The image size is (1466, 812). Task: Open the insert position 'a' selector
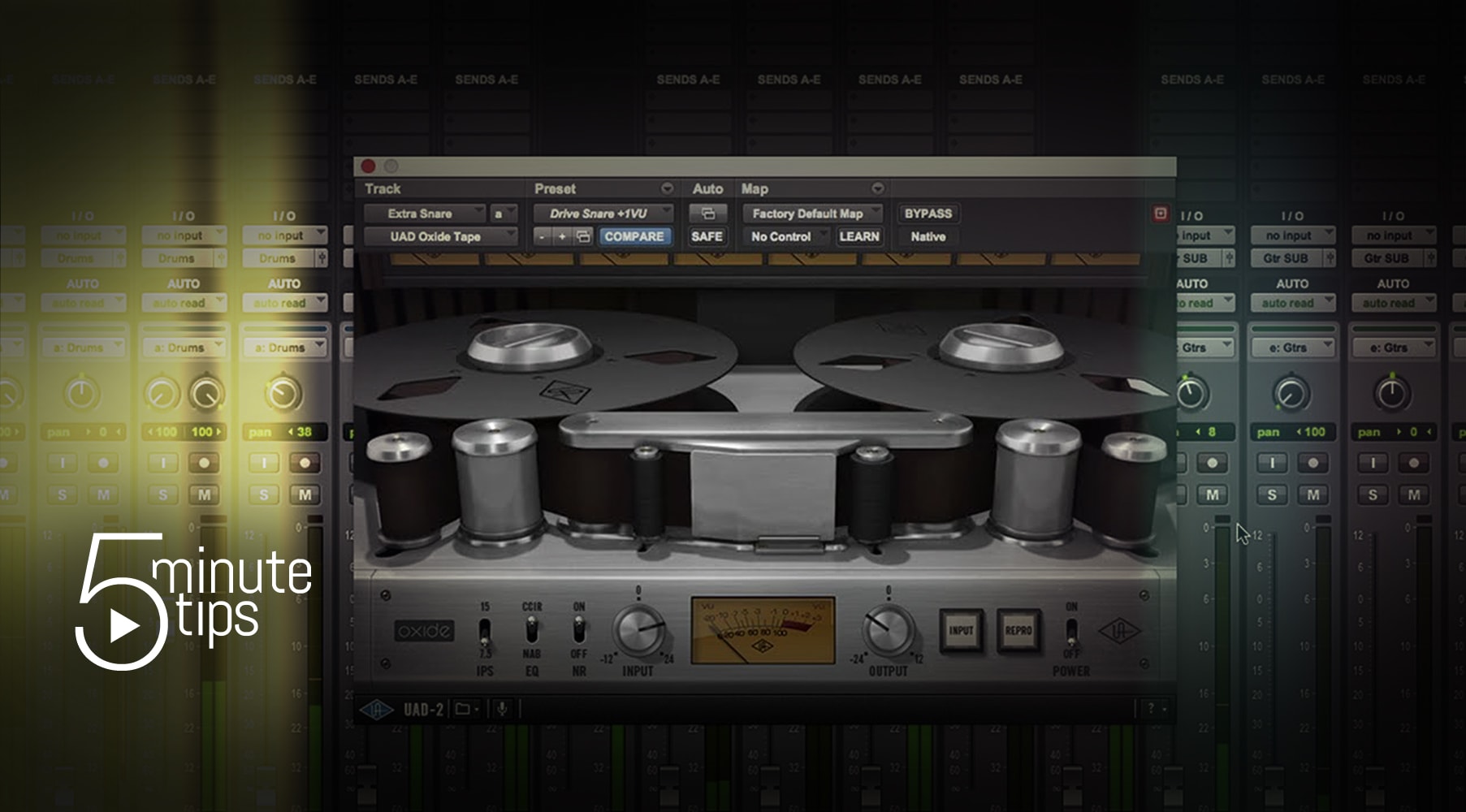point(503,214)
